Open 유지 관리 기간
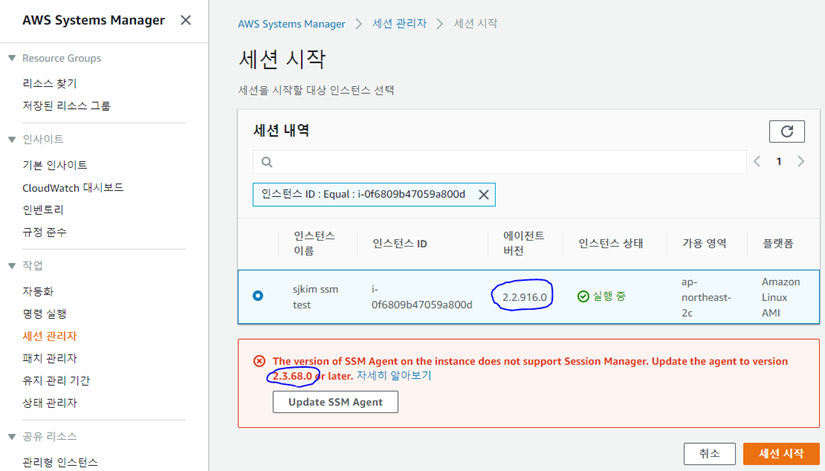The height and width of the screenshot is (471, 825). [56, 380]
